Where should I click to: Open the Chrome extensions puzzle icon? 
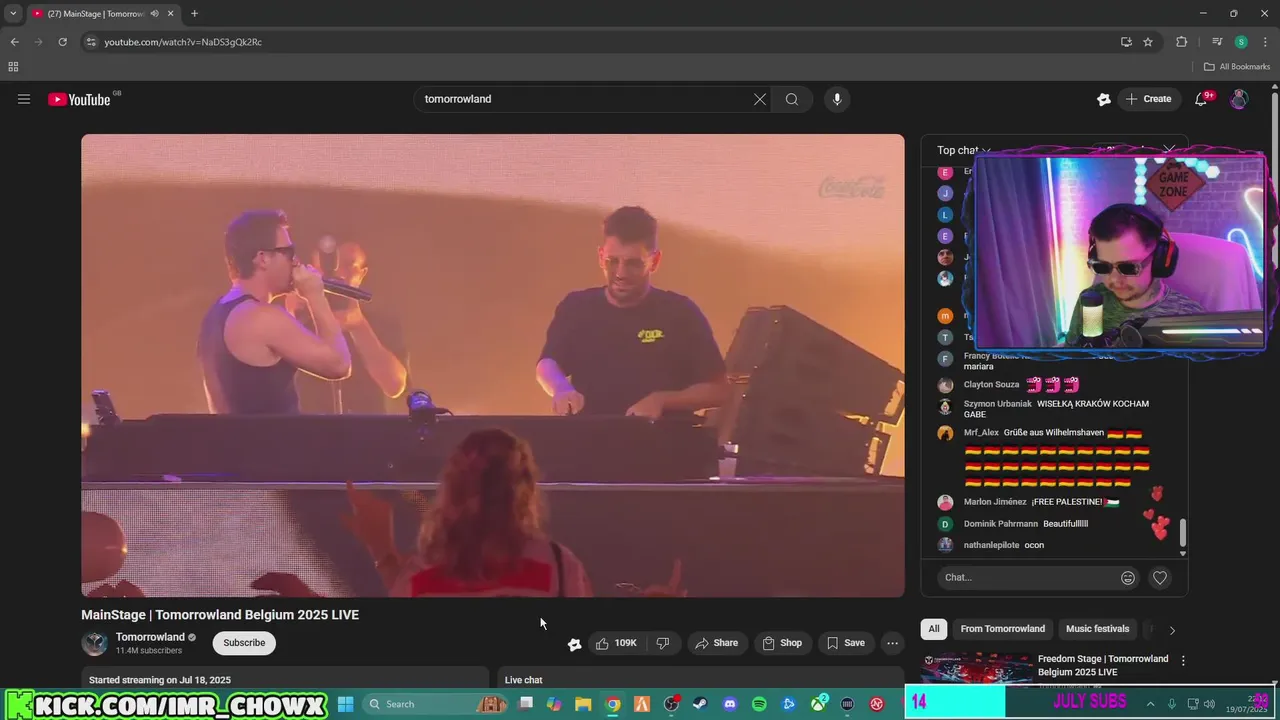tap(1181, 42)
